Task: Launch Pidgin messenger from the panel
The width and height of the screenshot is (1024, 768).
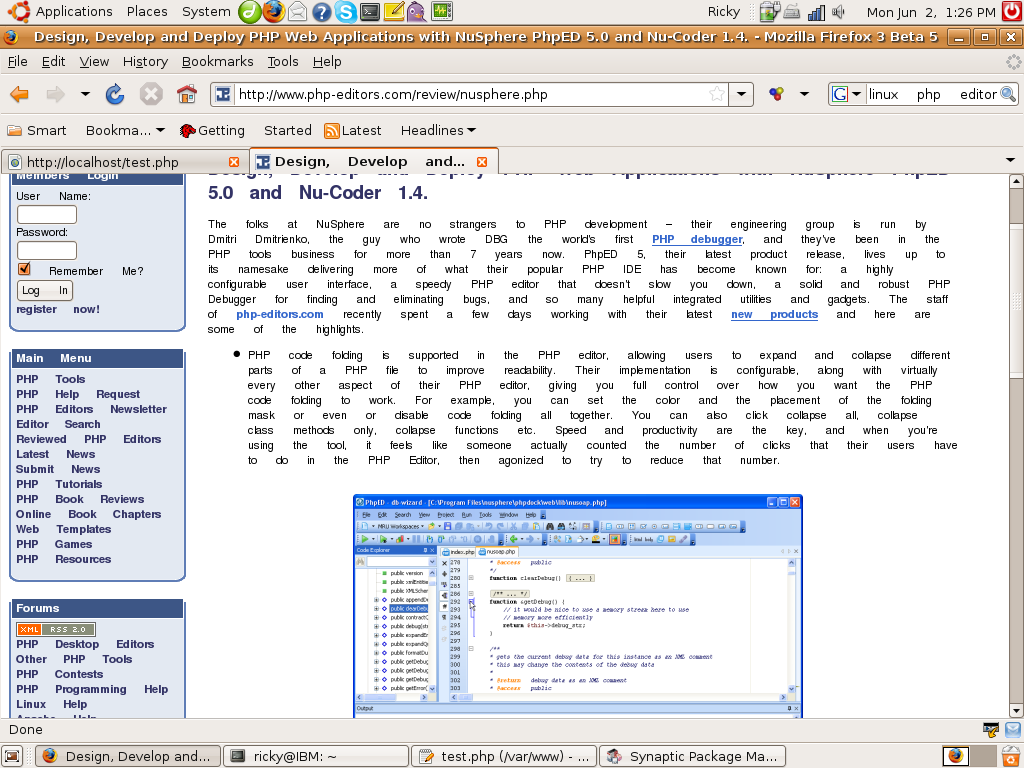Action: (417, 12)
